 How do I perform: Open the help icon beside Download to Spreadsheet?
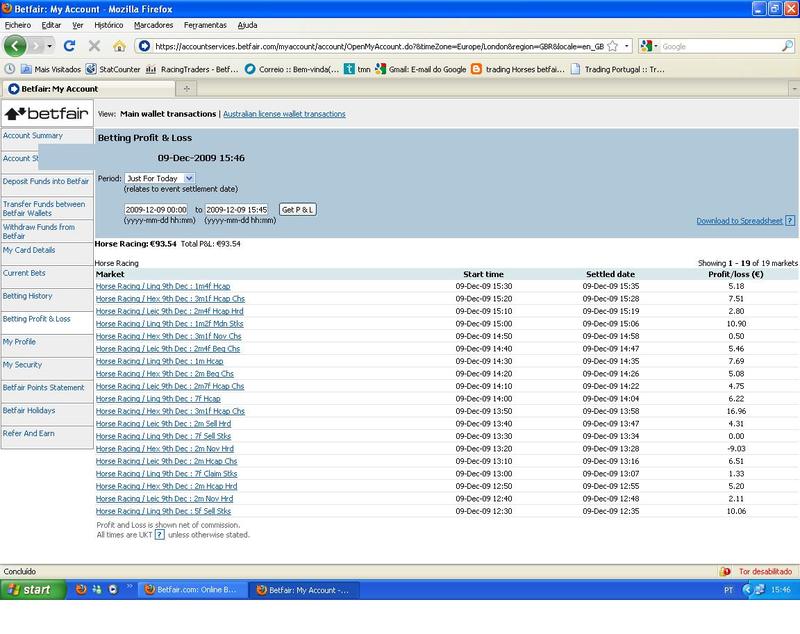(790, 221)
